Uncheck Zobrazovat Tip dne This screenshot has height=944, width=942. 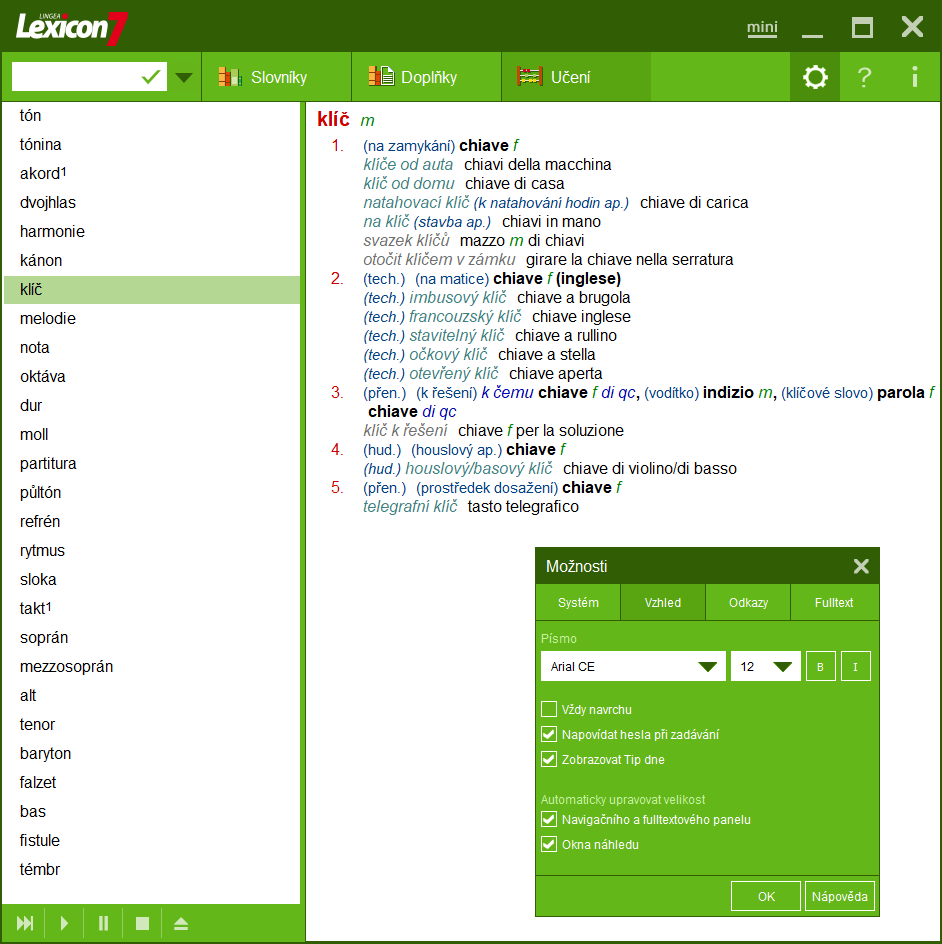click(549, 759)
